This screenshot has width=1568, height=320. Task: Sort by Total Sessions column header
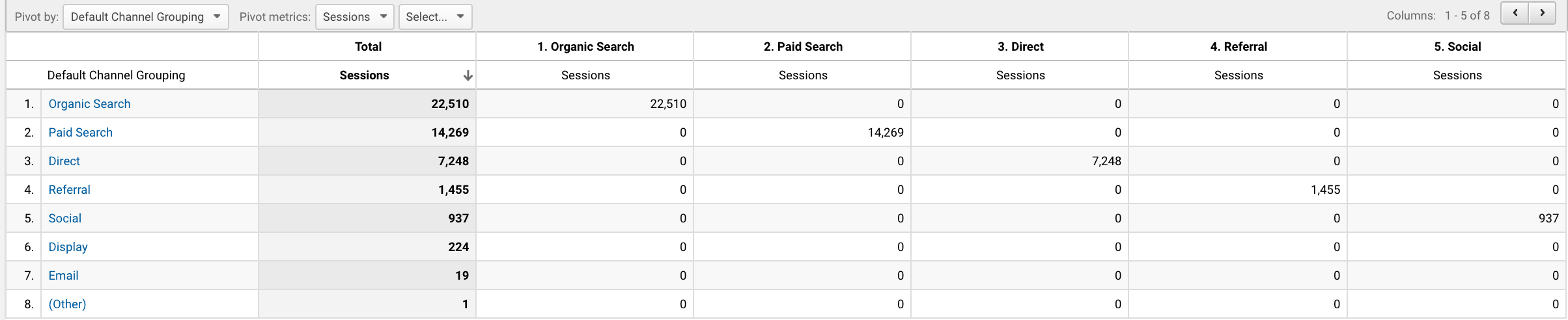364,75
